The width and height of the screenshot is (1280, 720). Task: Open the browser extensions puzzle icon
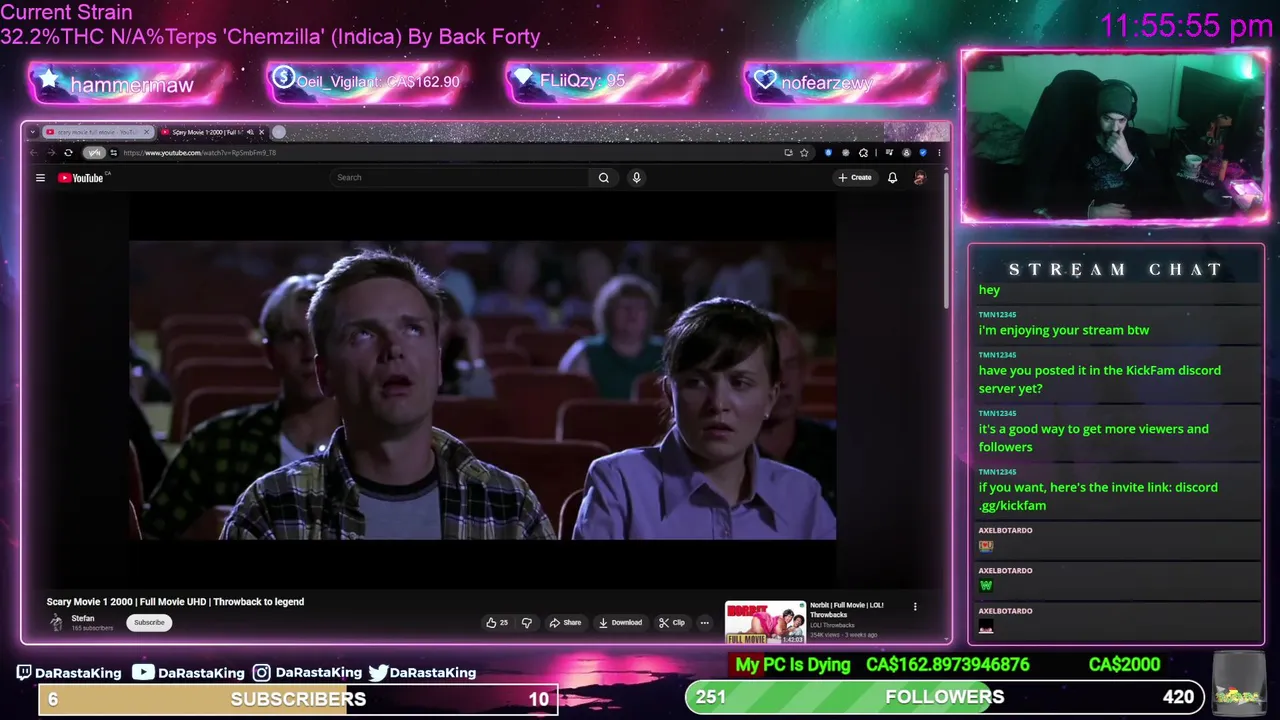click(x=863, y=153)
